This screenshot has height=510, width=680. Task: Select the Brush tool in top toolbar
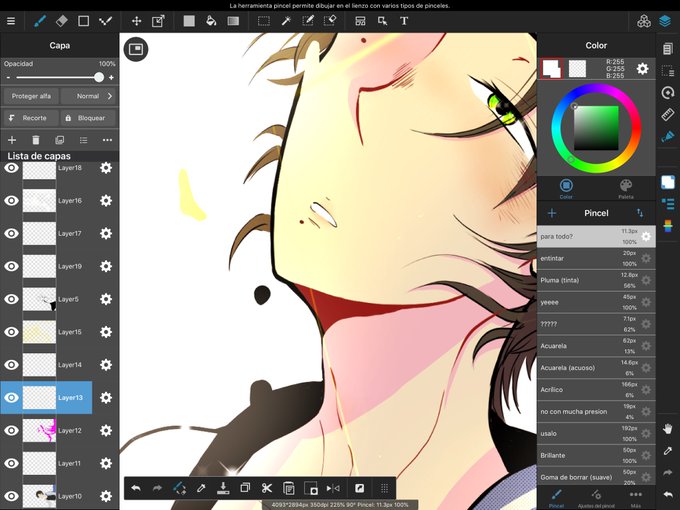coord(40,21)
